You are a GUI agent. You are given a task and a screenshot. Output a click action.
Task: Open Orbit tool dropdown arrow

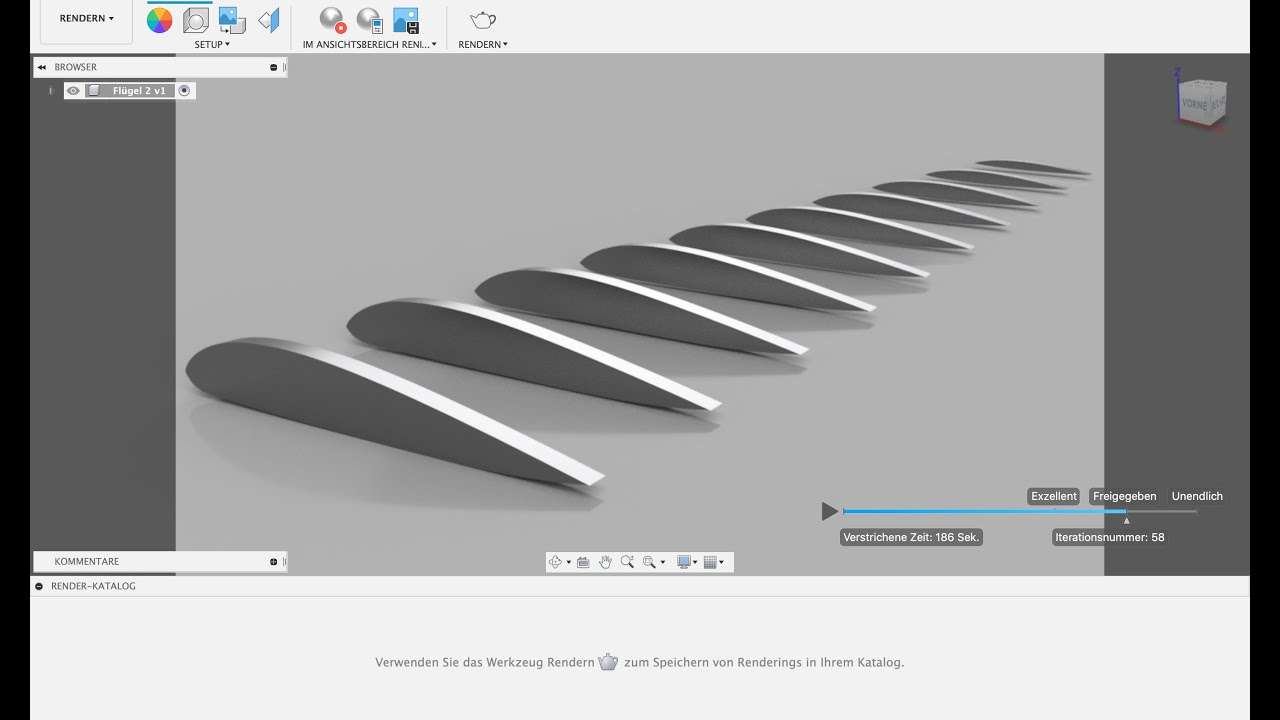point(569,562)
